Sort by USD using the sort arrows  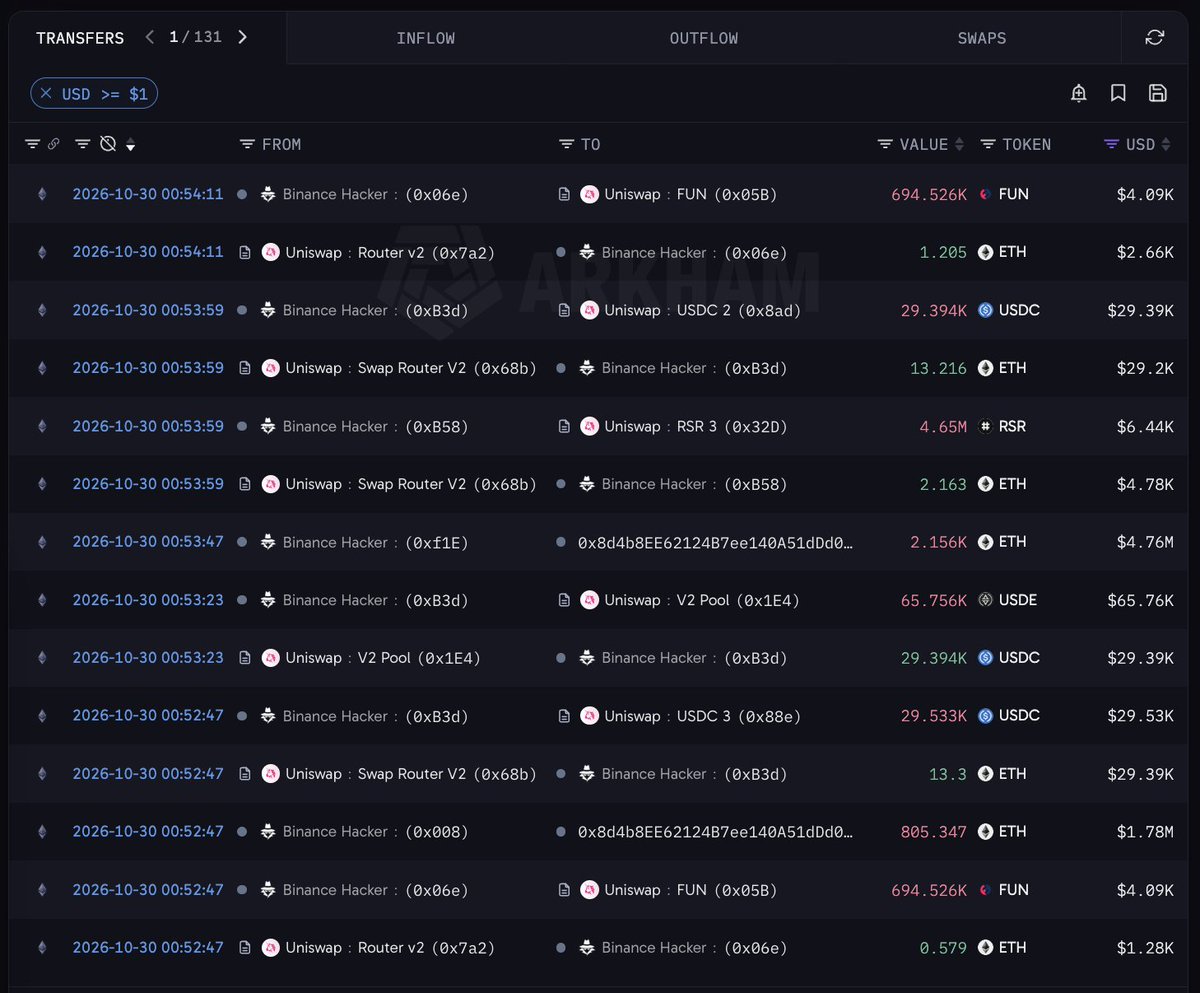1167,145
